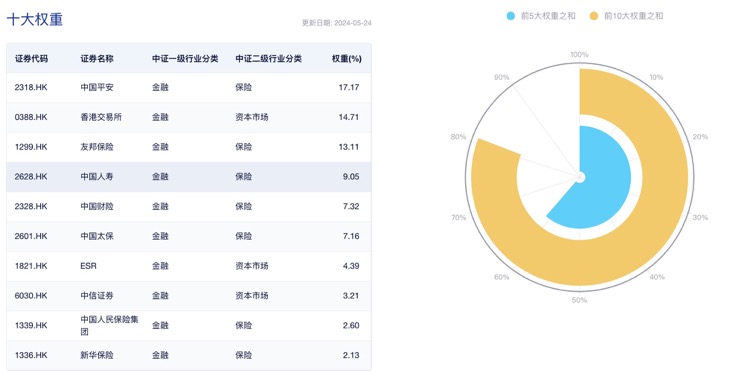The width and height of the screenshot is (730, 376).
Task: Click the 50% axis label on chart
Action: click(x=580, y=300)
